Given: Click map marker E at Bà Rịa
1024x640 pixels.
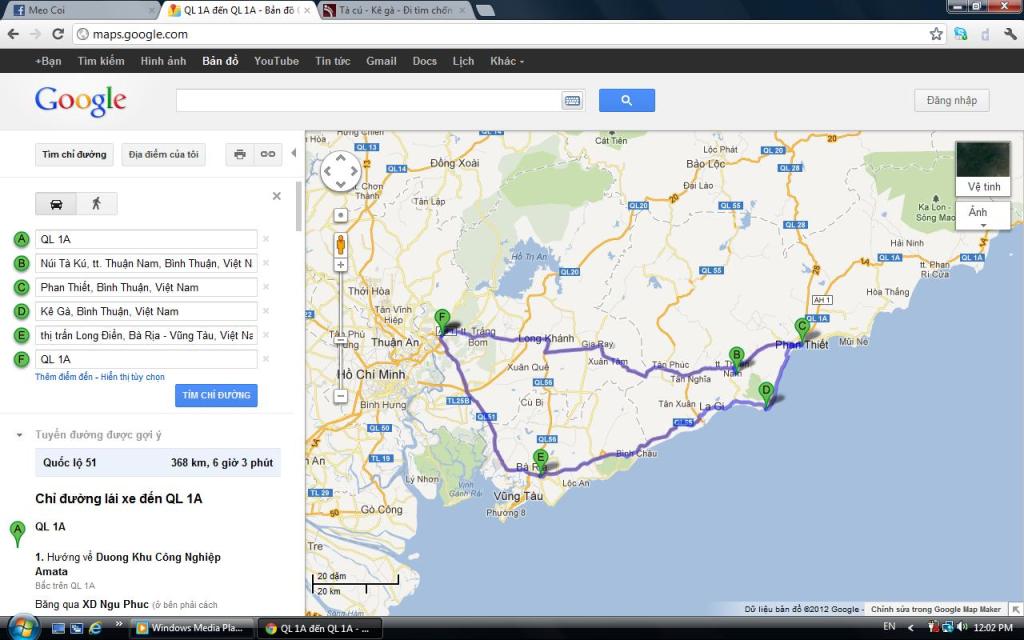Looking at the screenshot, I should pyautogui.click(x=540, y=462).
